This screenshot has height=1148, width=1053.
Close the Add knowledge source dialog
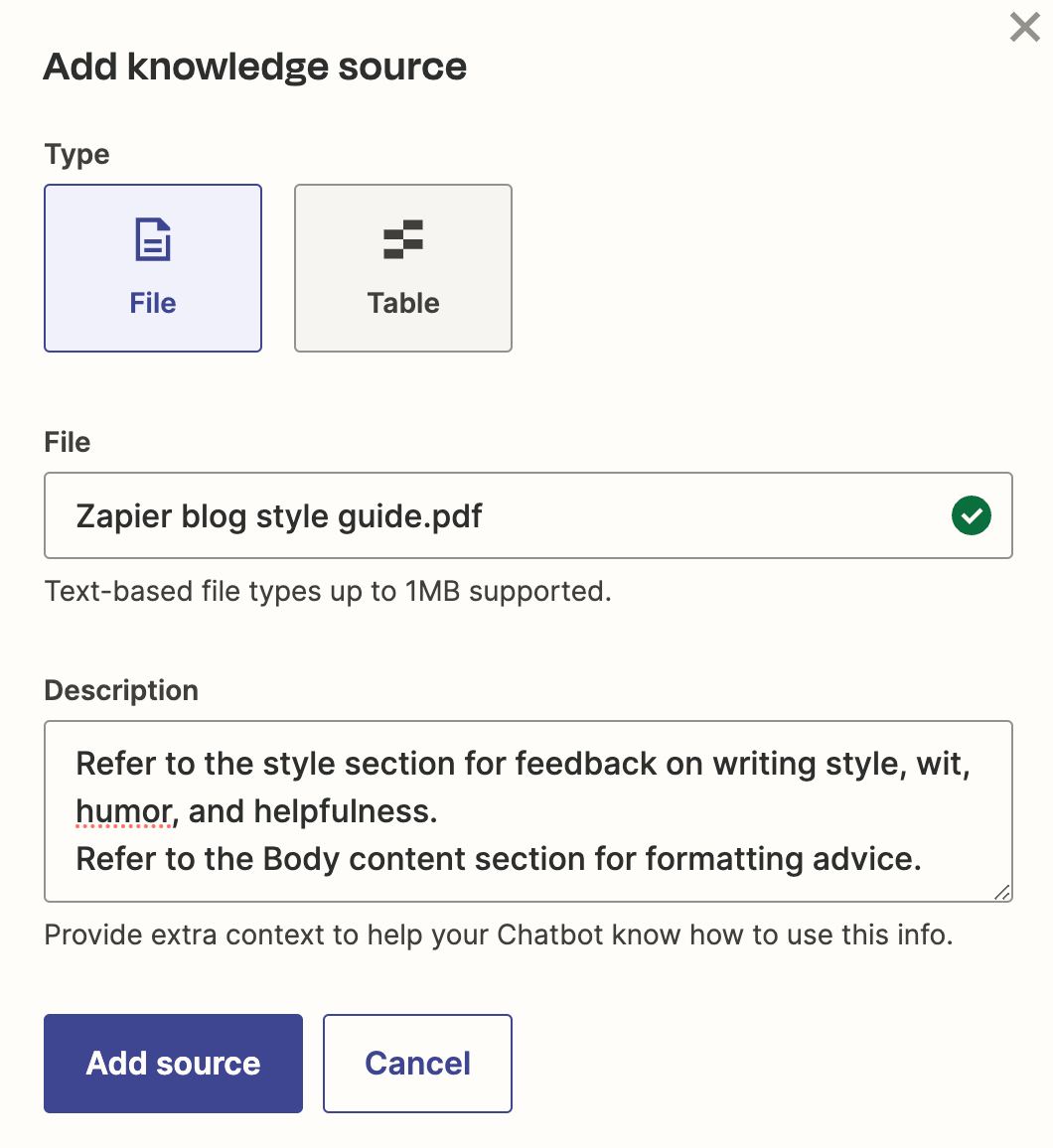pyautogui.click(x=1024, y=27)
